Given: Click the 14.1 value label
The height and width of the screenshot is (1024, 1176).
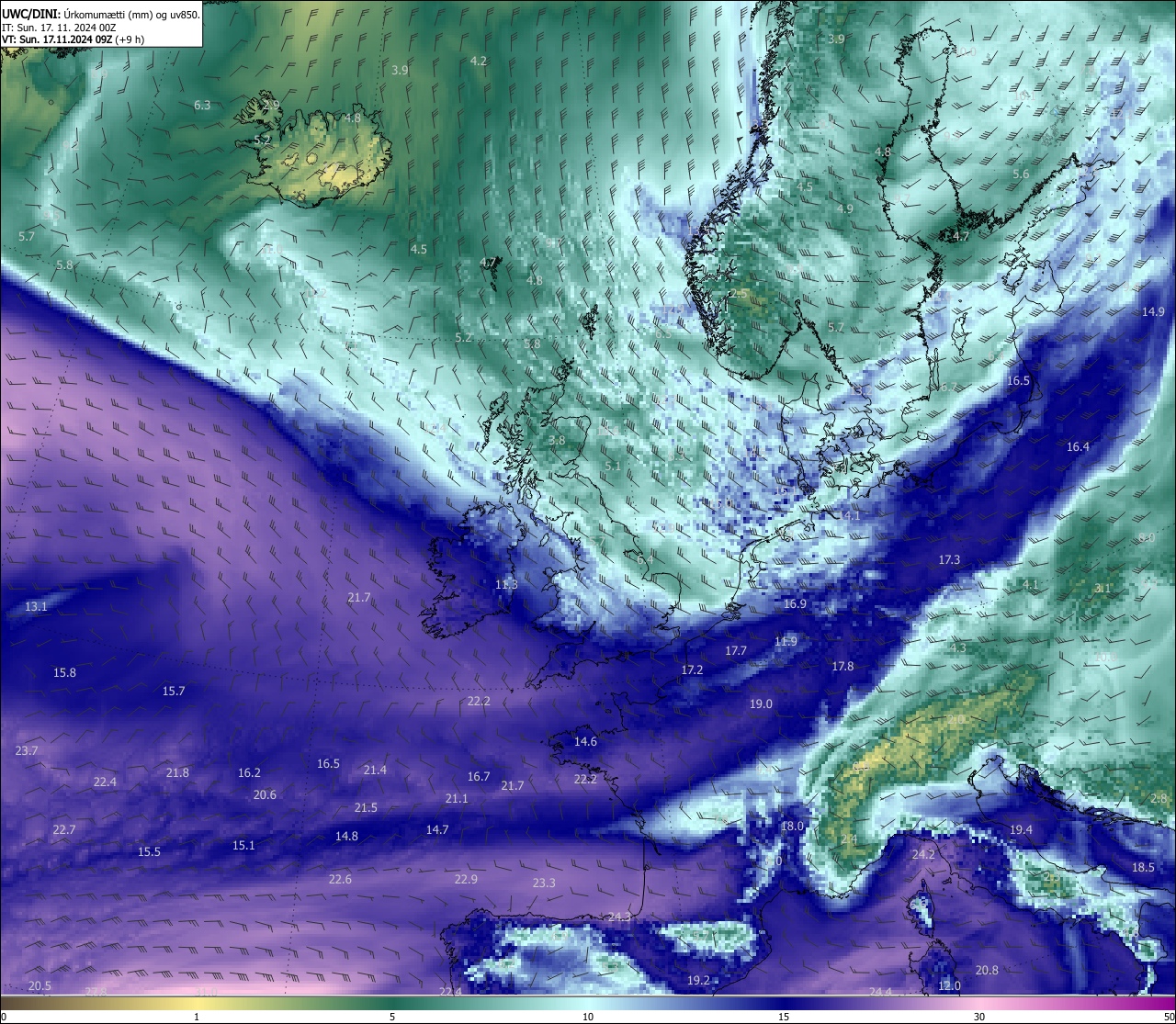Looking at the screenshot, I should 849,516.
